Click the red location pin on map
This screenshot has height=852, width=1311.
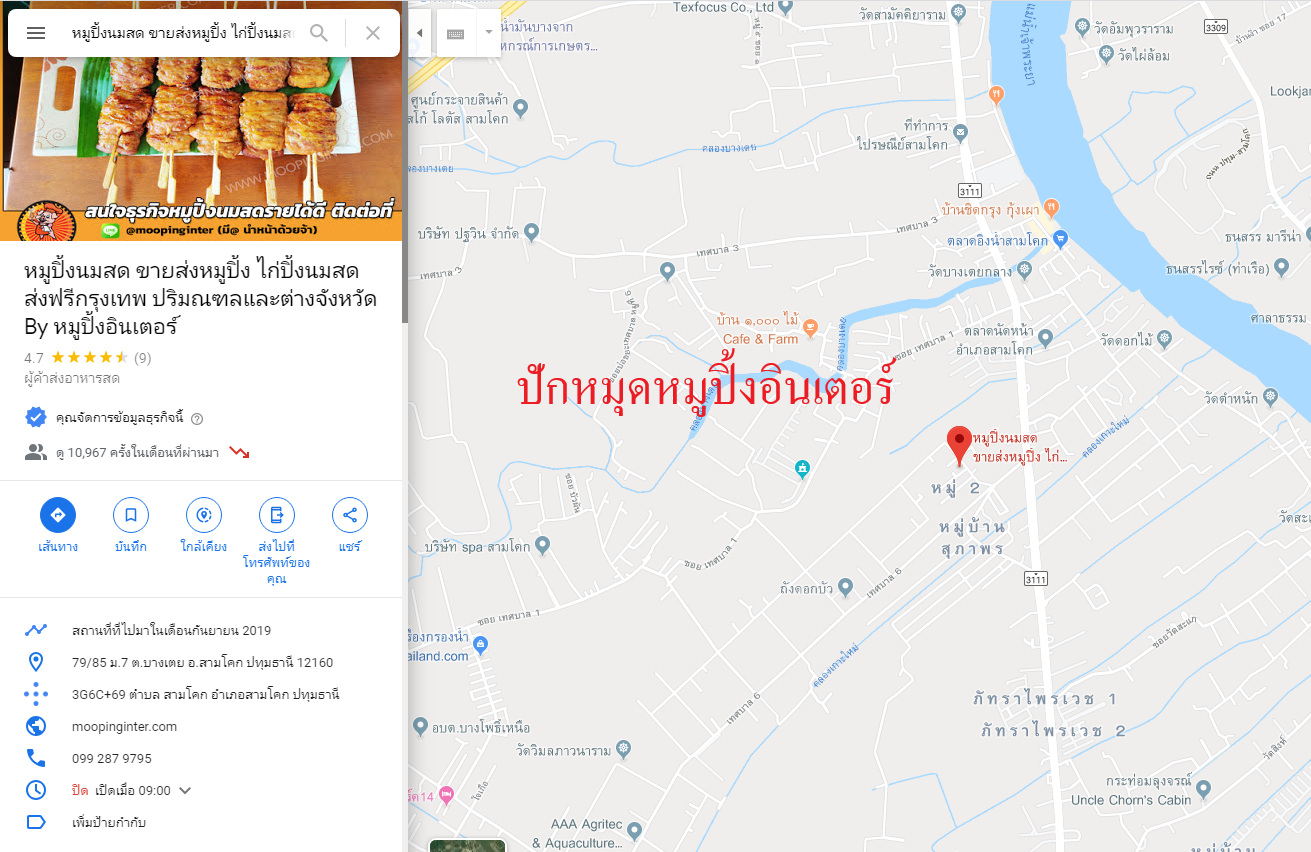click(x=960, y=445)
